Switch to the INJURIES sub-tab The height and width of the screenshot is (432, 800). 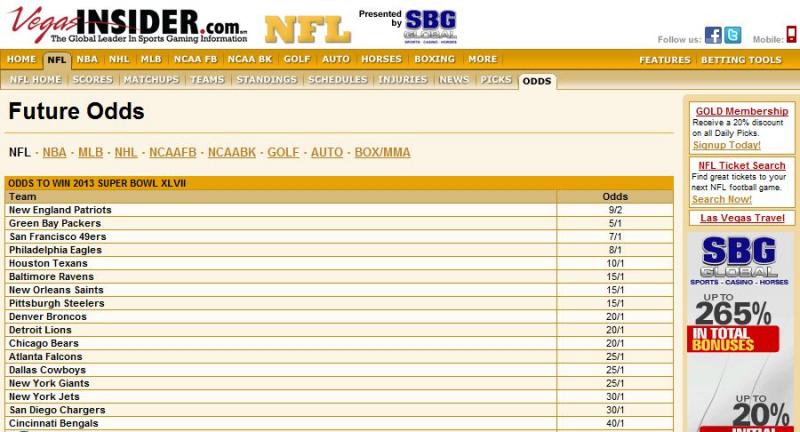403,80
